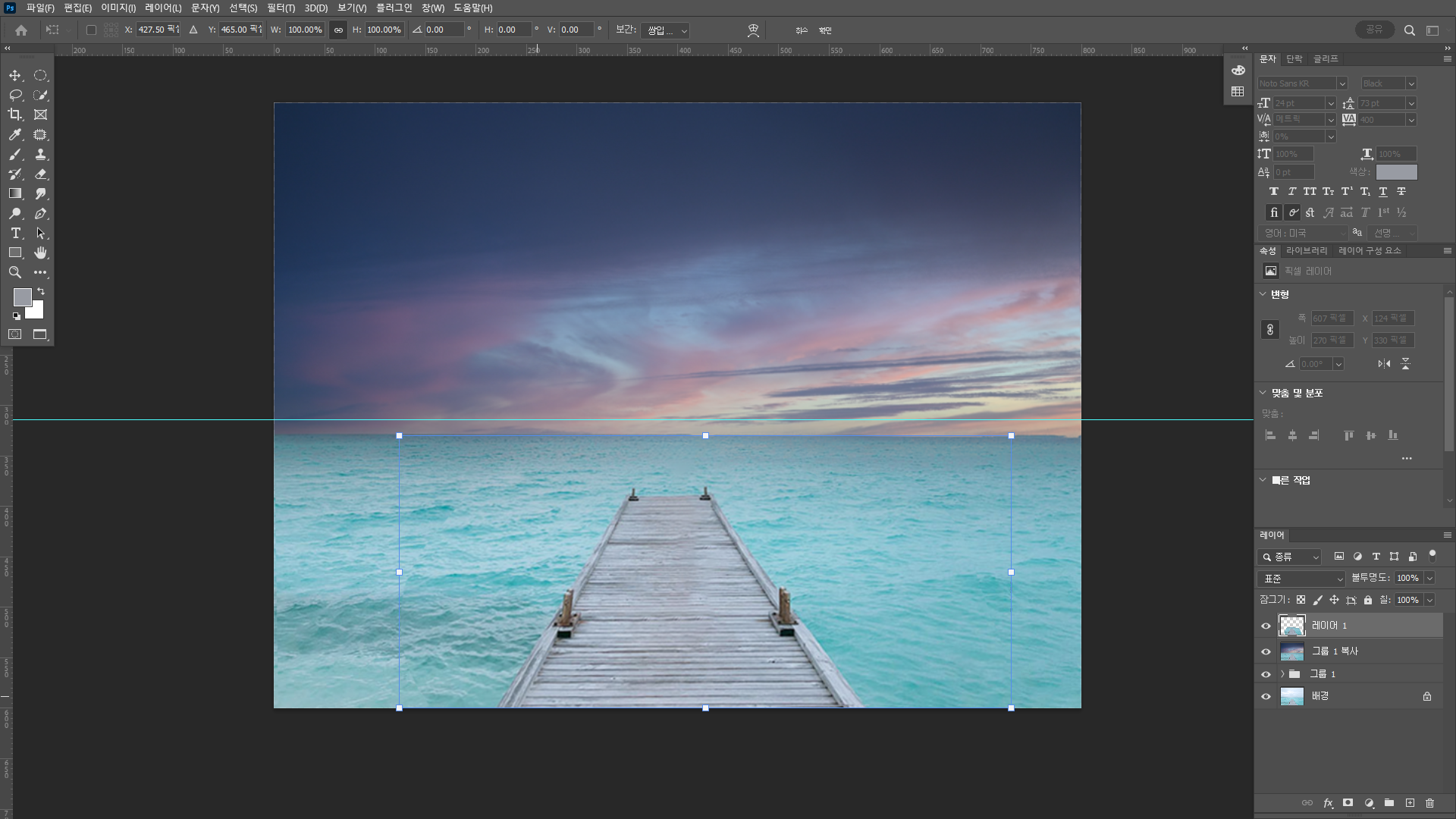Viewport: 1456px width, 819px height.
Task: Open the Noto Sans KR font dropdown
Action: (x=1341, y=83)
